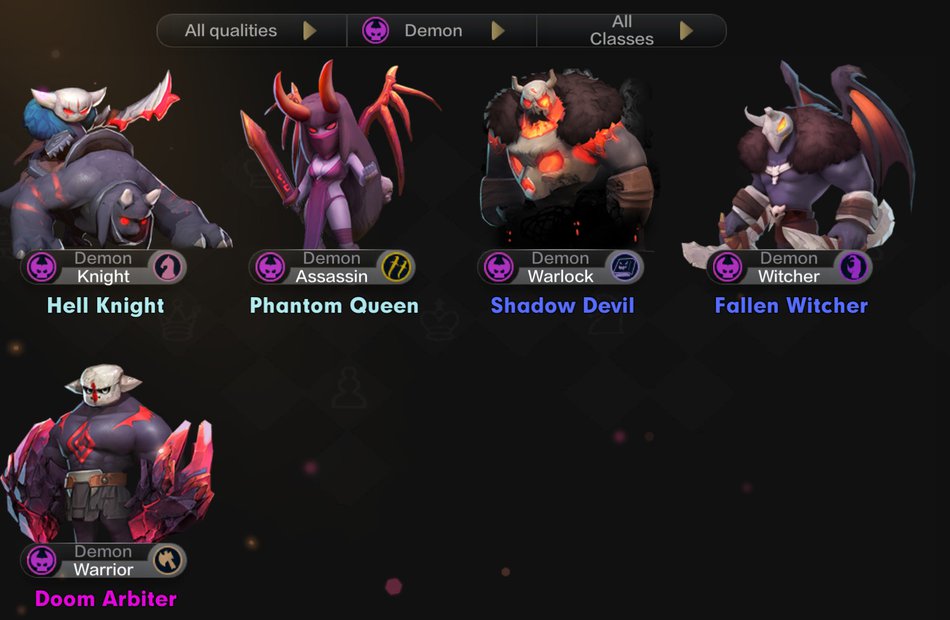Screen dimensions: 950x620
Task: Click the Warlock spellbook class icon
Action: (x=625, y=267)
